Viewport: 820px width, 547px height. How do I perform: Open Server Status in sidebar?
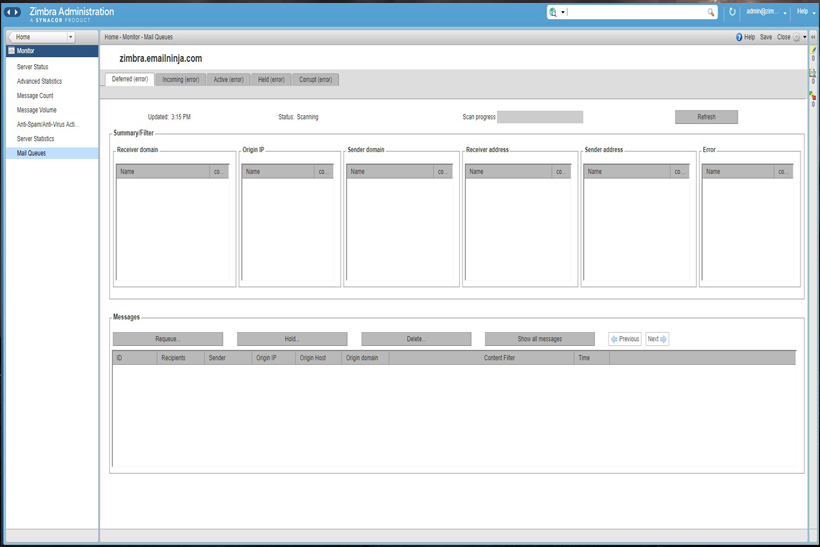click(x=32, y=67)
